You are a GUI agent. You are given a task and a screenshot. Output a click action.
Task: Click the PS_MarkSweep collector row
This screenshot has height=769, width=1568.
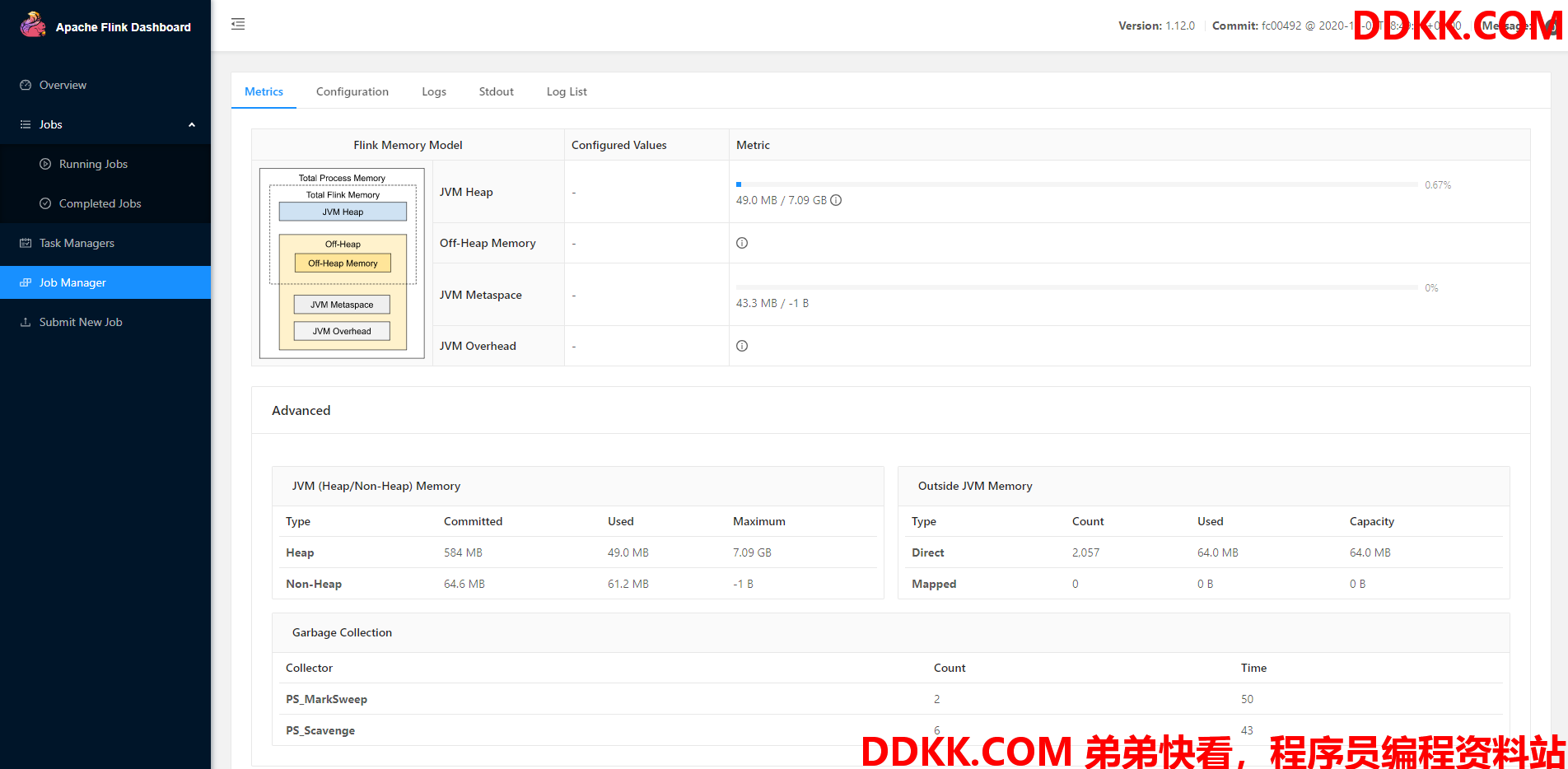[890, 699]
